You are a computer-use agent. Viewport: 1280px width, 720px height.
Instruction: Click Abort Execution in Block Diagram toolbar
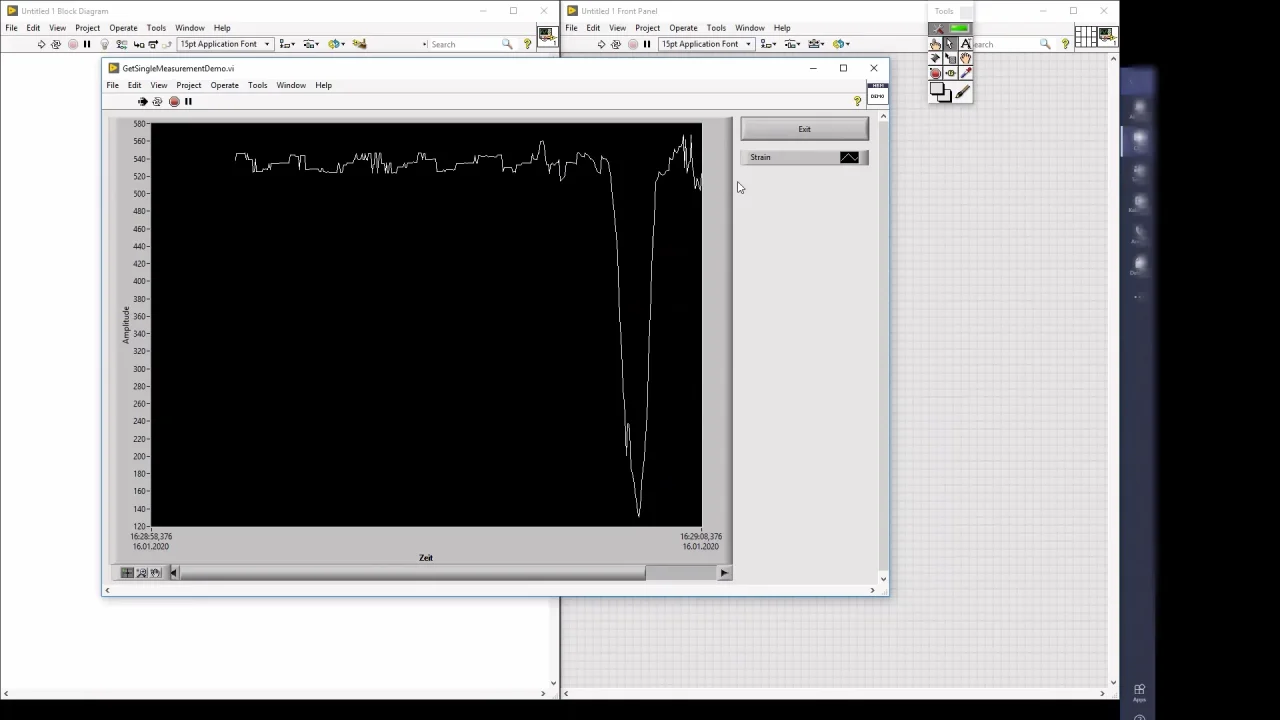(72, 44)
